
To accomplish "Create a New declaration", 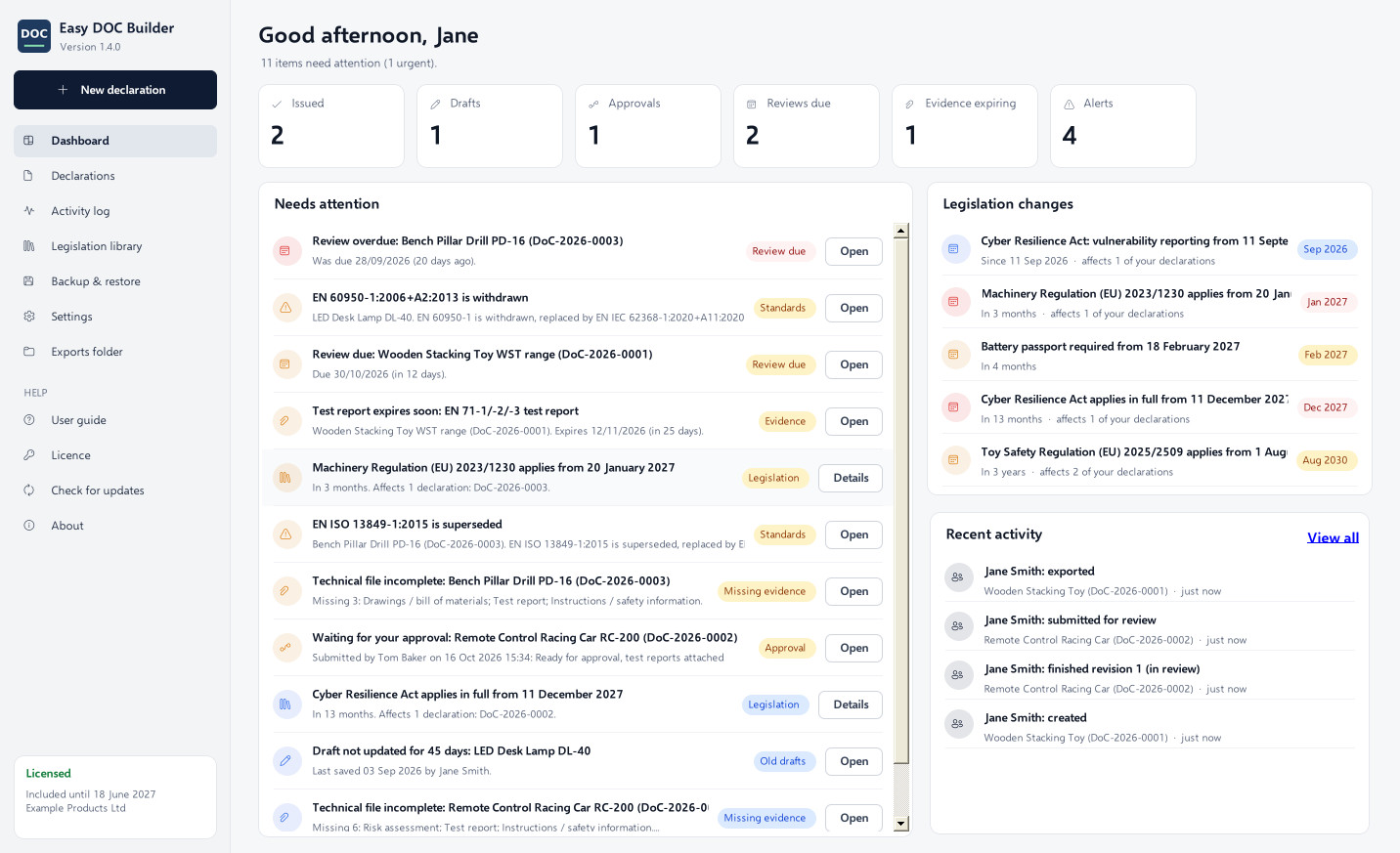I will coord(115,90).
